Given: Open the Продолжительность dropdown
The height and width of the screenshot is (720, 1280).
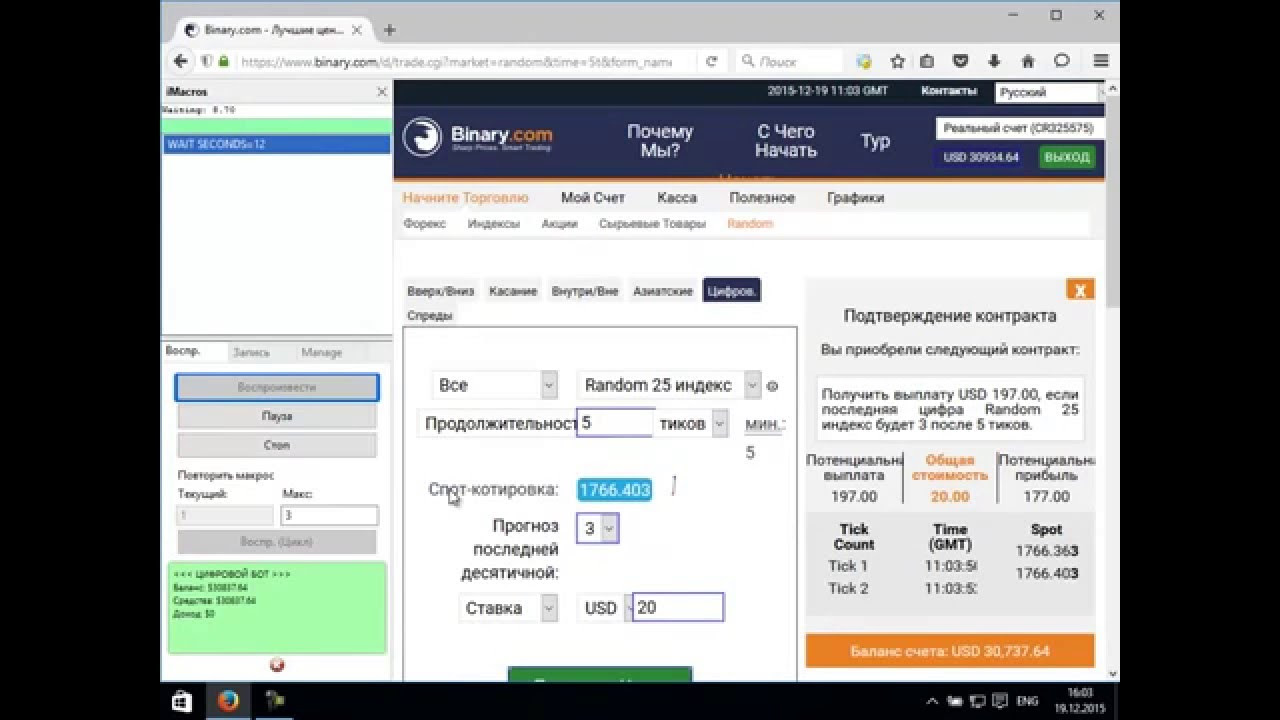Looking at the screenshot, I should coord(497,423).
